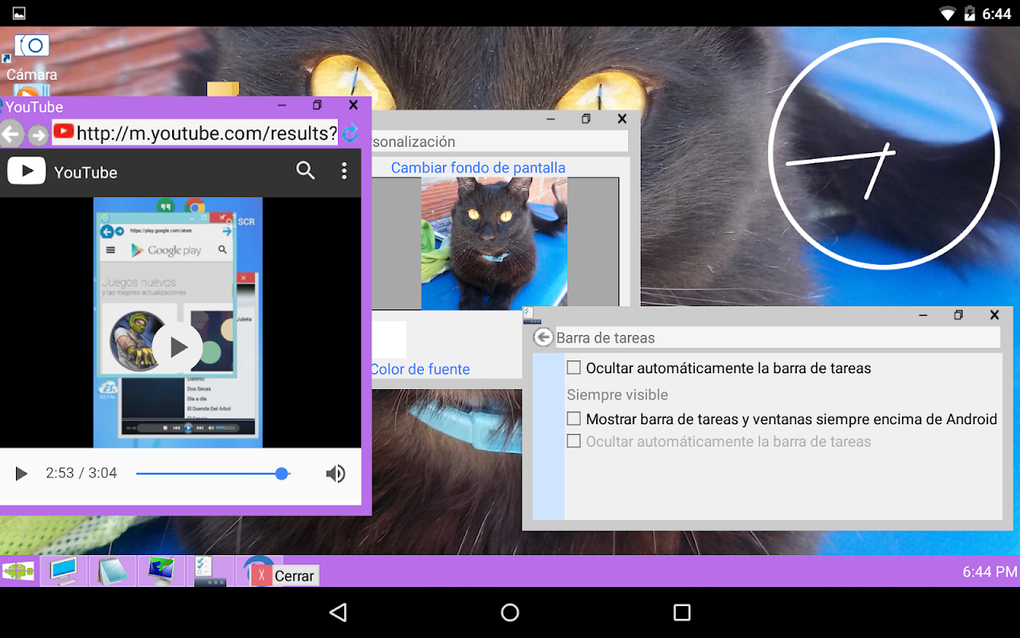
Task: Open display personalization from the taskbar
Action: click(160, 570)
